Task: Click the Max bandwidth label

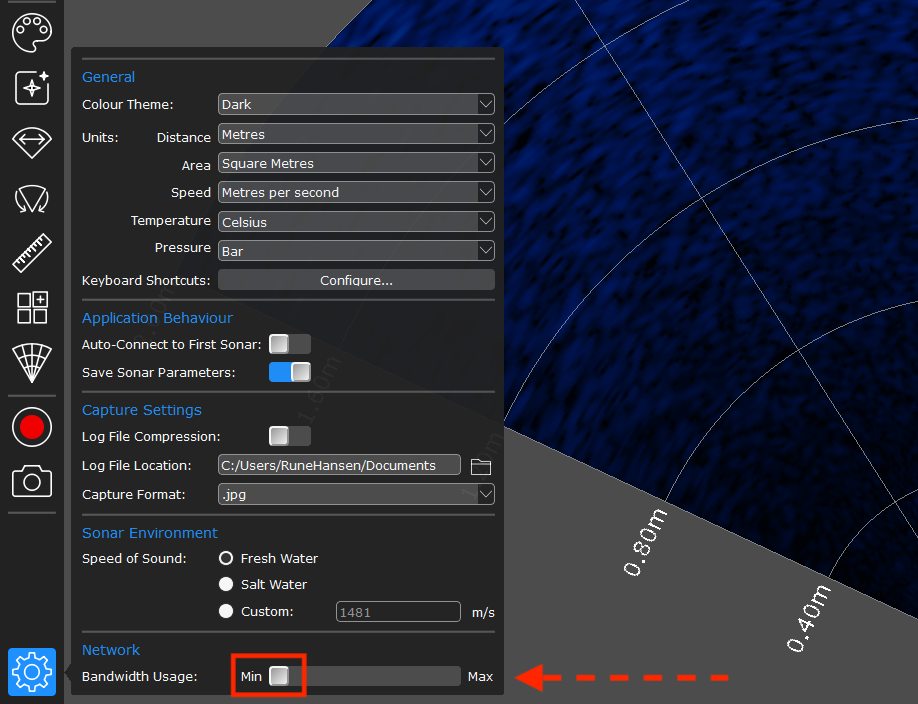Action: 480,676
